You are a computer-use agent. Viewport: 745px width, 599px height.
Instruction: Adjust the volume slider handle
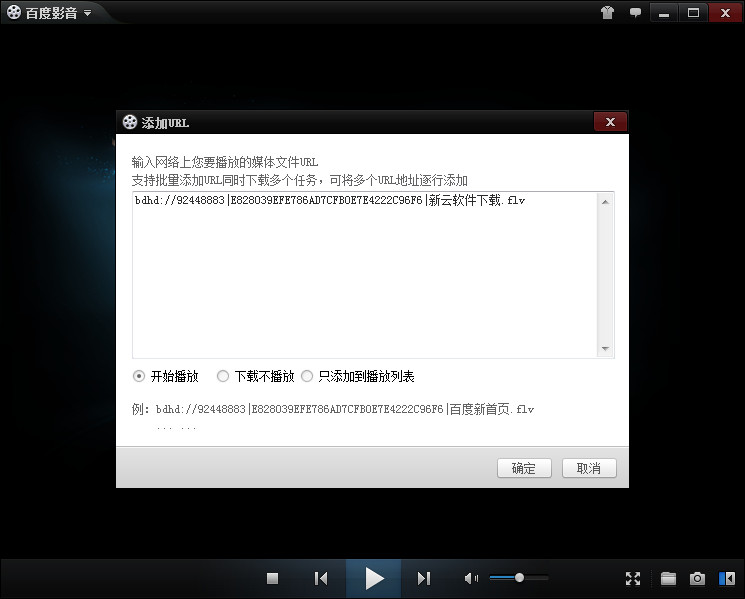(x=519, y=578)
